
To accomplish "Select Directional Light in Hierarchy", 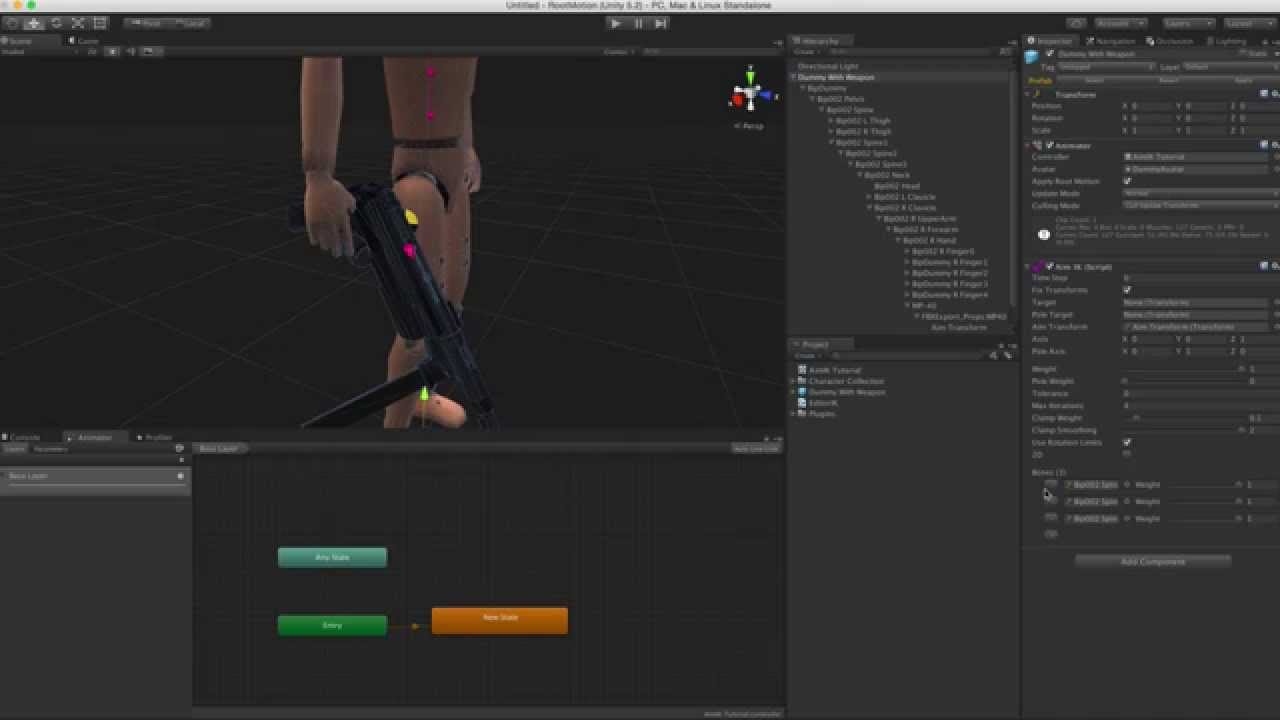I will tap(828, 66).
